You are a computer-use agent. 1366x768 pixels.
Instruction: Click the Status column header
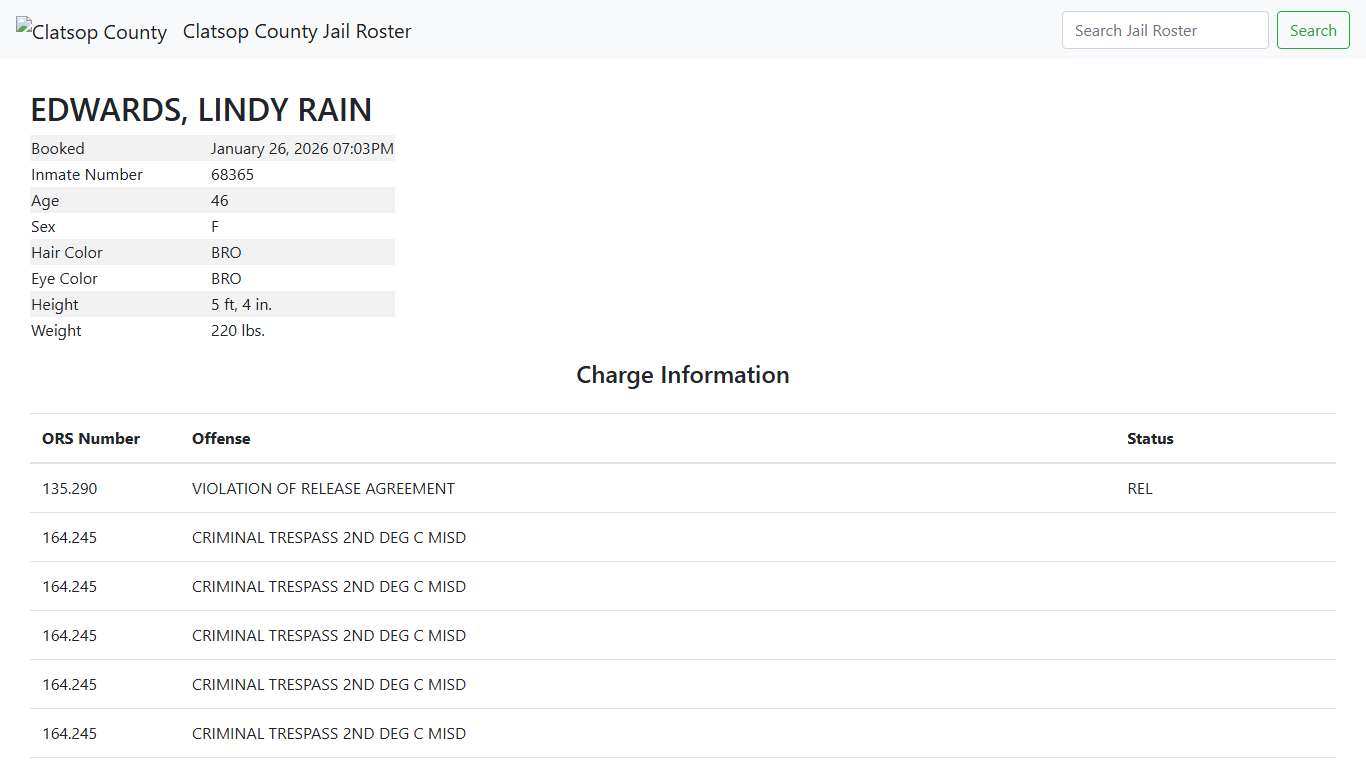(x=1150, y=438)
